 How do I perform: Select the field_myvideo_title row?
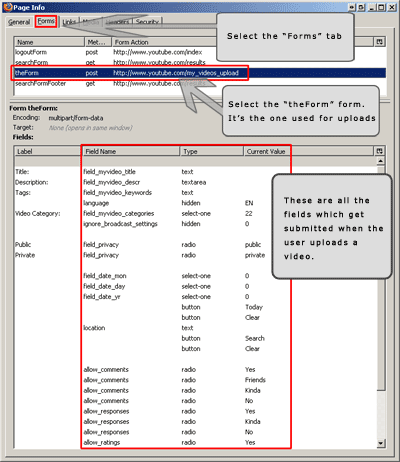point(195,172)
